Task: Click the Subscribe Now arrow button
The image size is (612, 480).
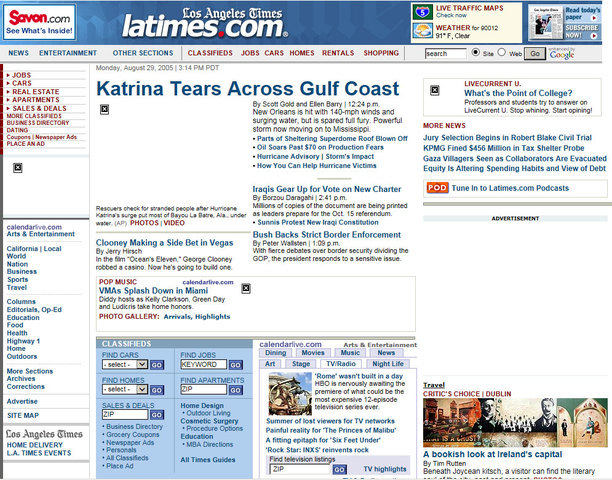Action: (x=594, y=36)
